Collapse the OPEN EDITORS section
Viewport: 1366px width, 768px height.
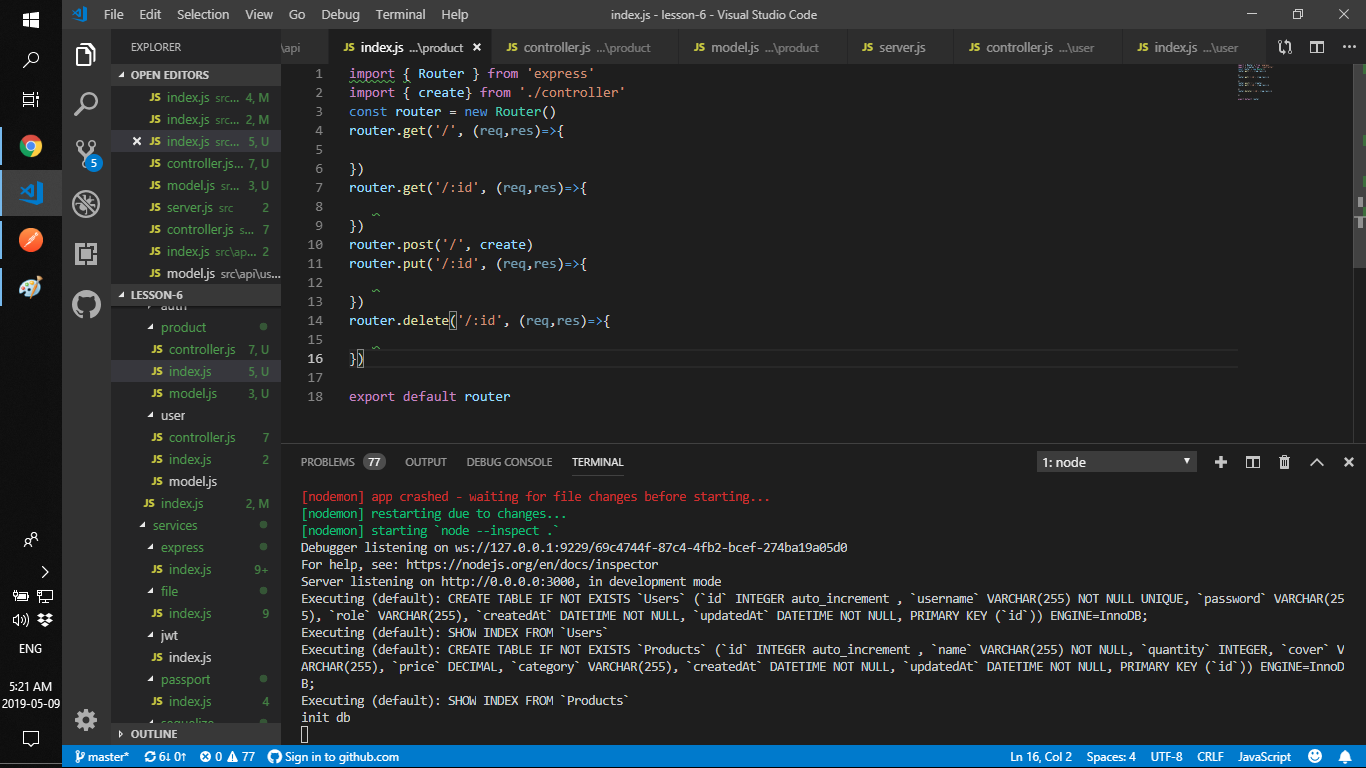[196, 75]
